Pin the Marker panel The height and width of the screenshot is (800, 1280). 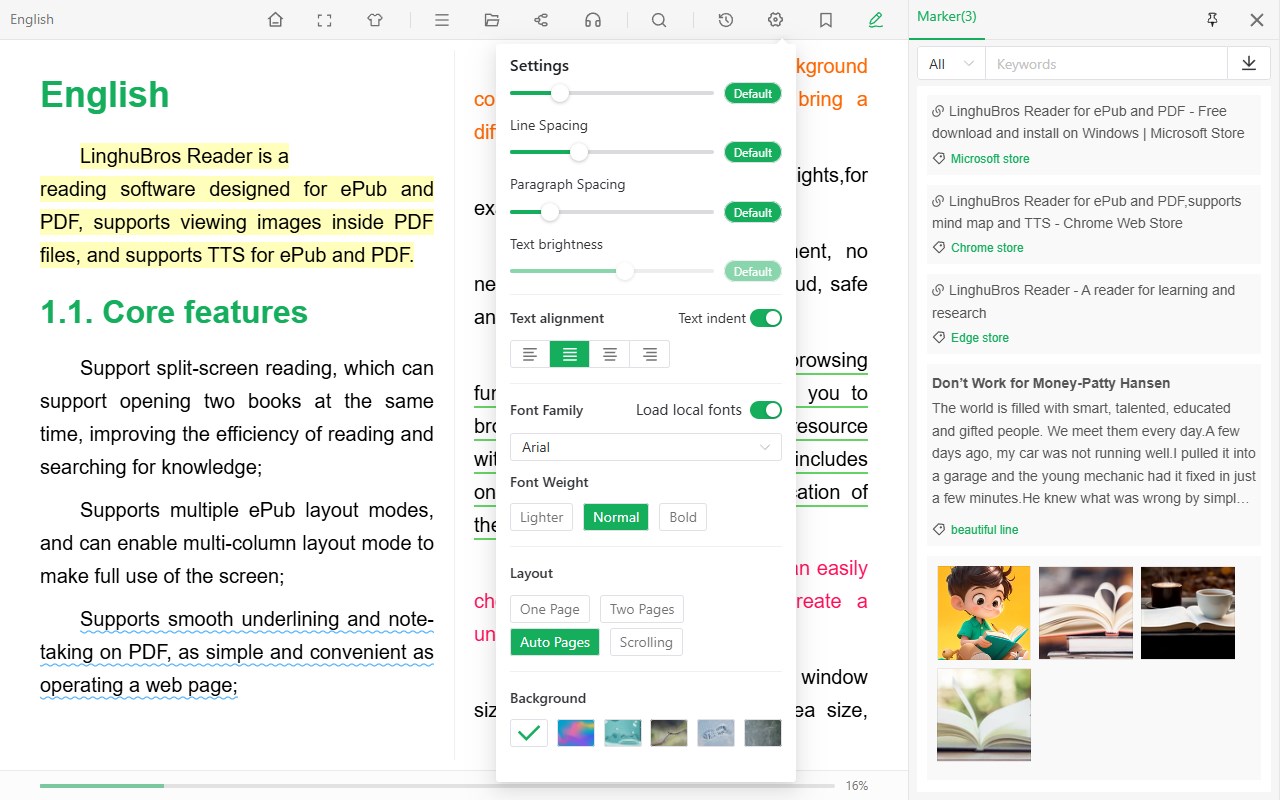(x=1212, y=20)
